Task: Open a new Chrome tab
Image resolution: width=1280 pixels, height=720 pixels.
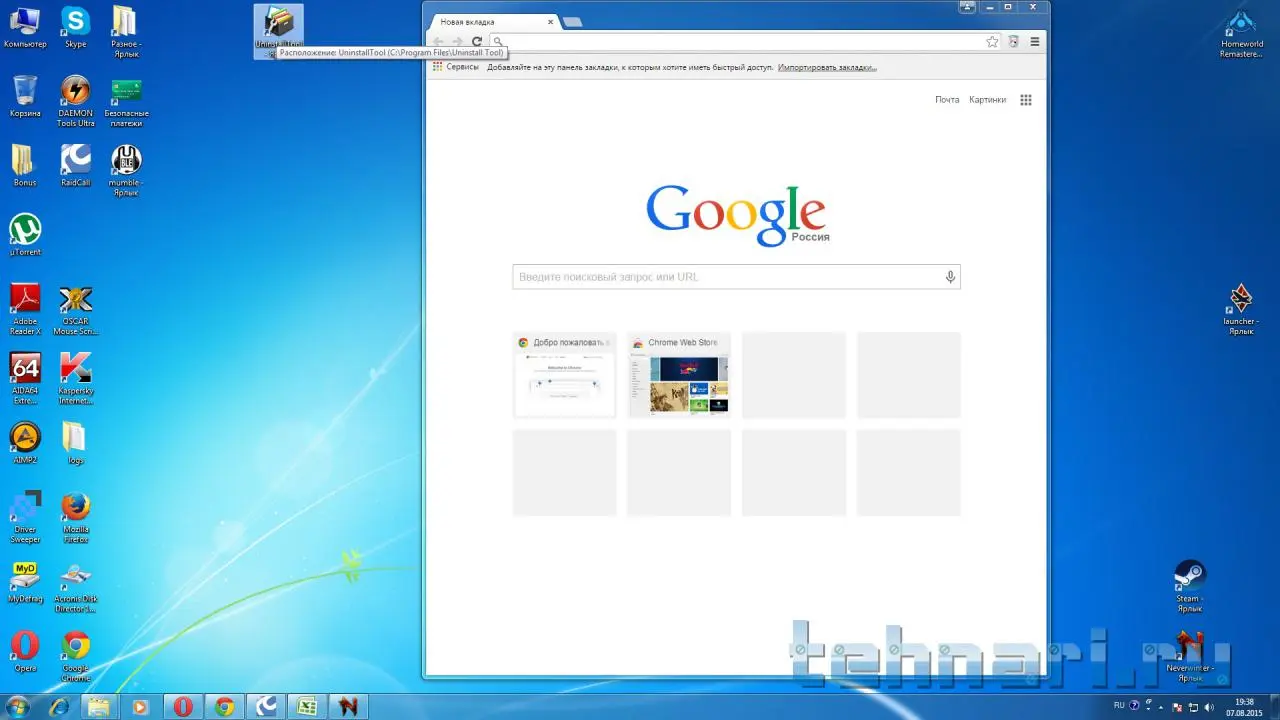Action: pos(572,22)
